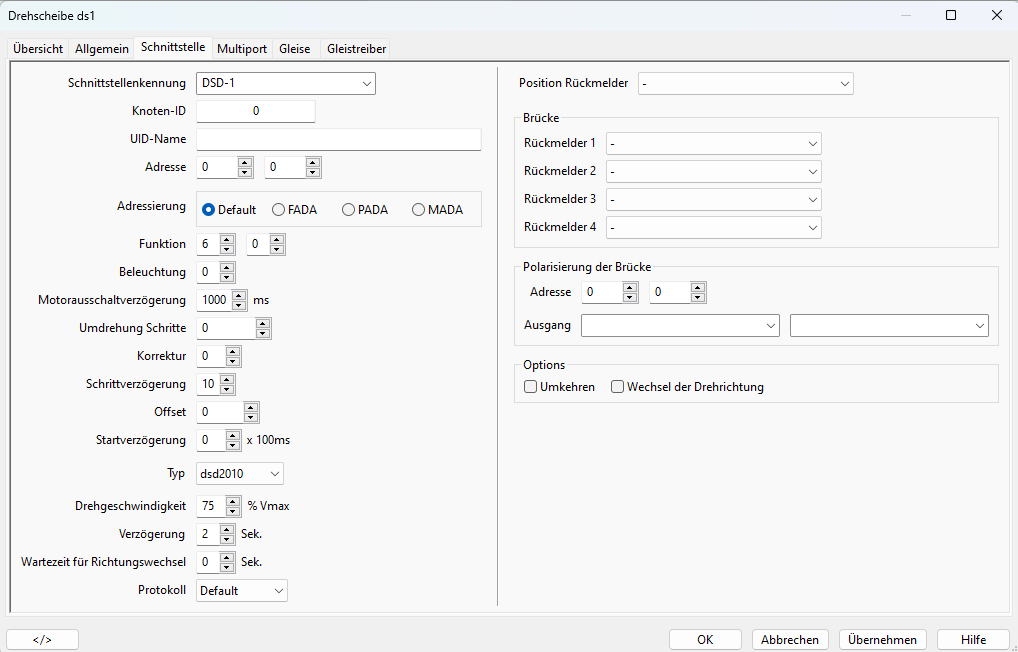Lower the Drehgeschwindigkeit percentage
This screenshot has width=1018, height=652.
click(x=233, y=510)
